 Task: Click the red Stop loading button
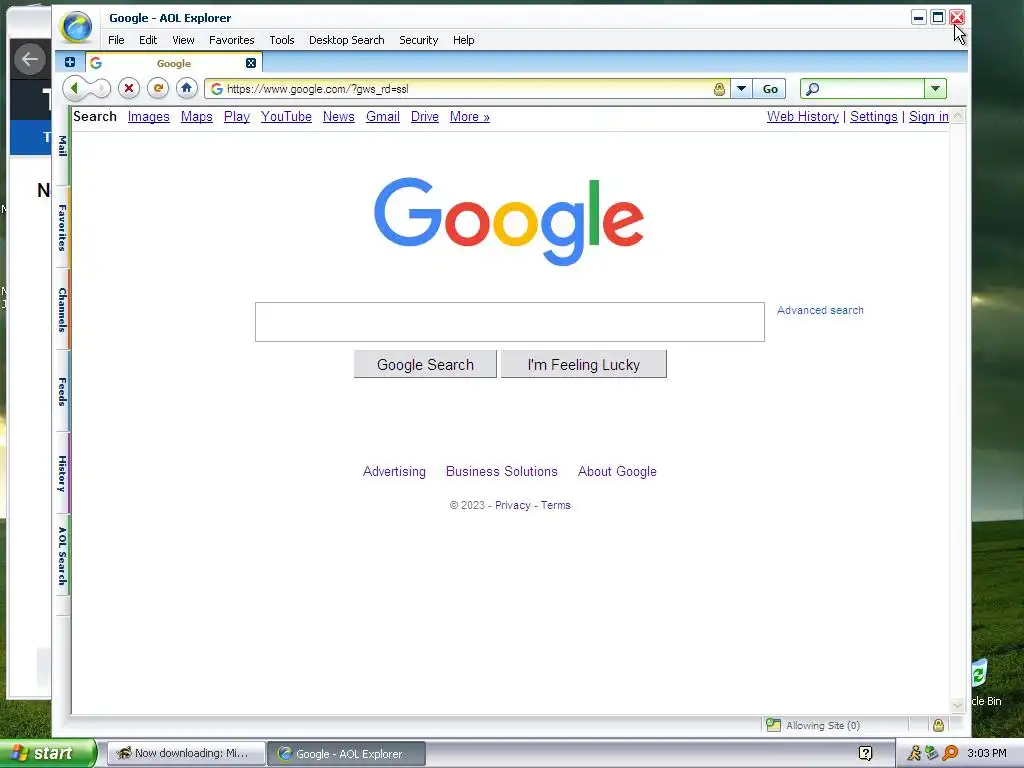click(x=129, y=88)
